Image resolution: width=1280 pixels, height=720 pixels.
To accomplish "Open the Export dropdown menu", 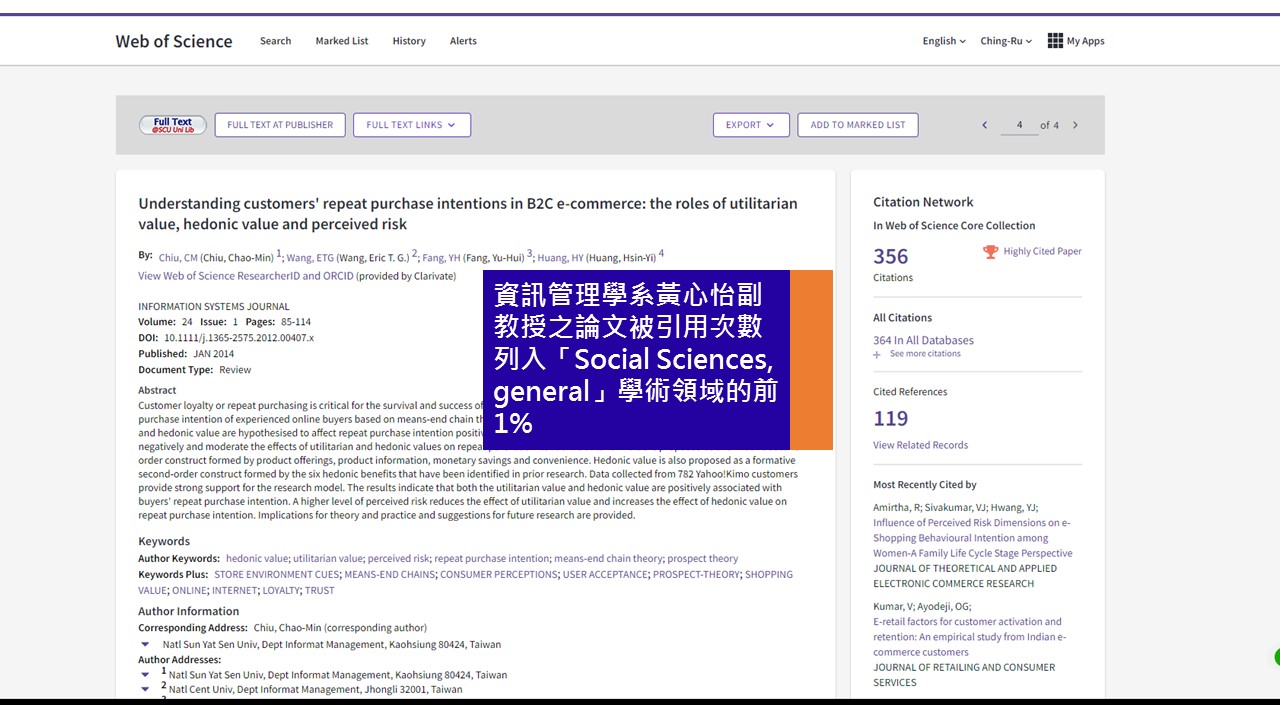I will pos(750,125).
